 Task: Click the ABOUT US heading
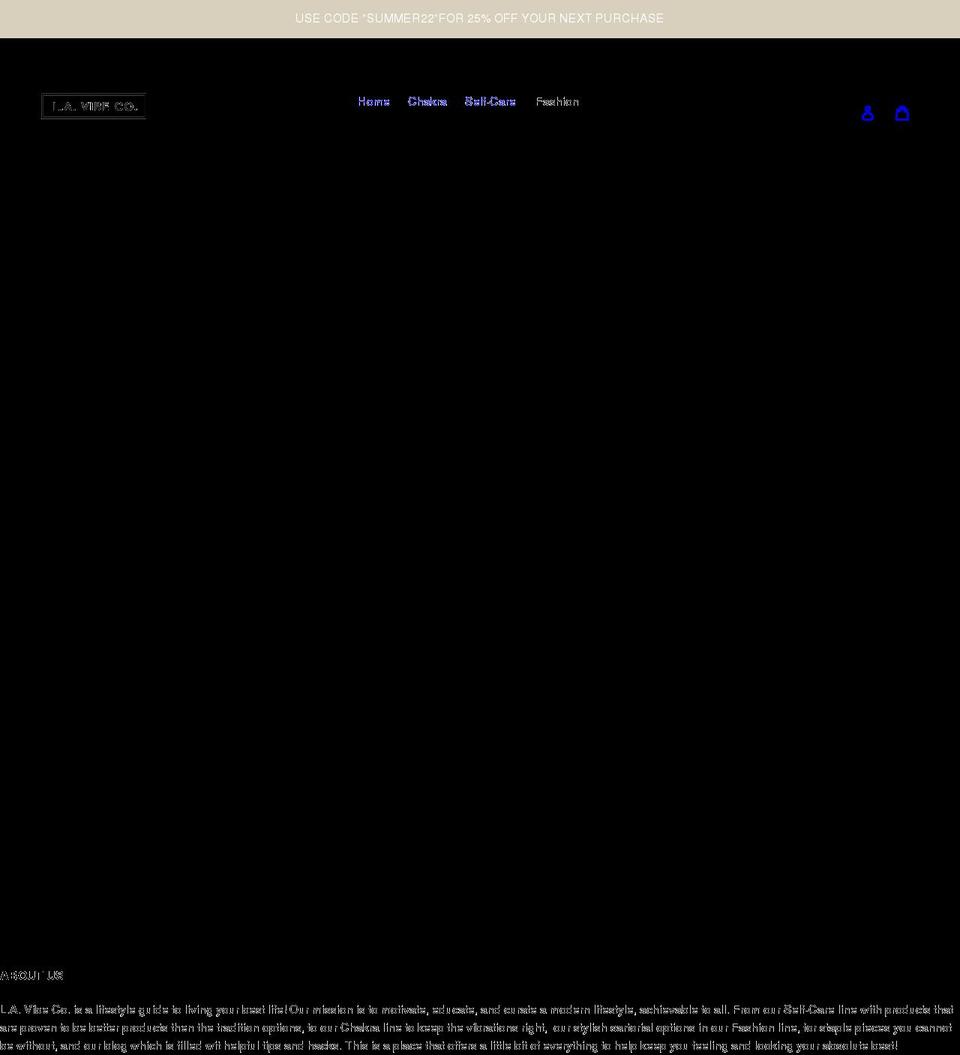coord(32,975)
